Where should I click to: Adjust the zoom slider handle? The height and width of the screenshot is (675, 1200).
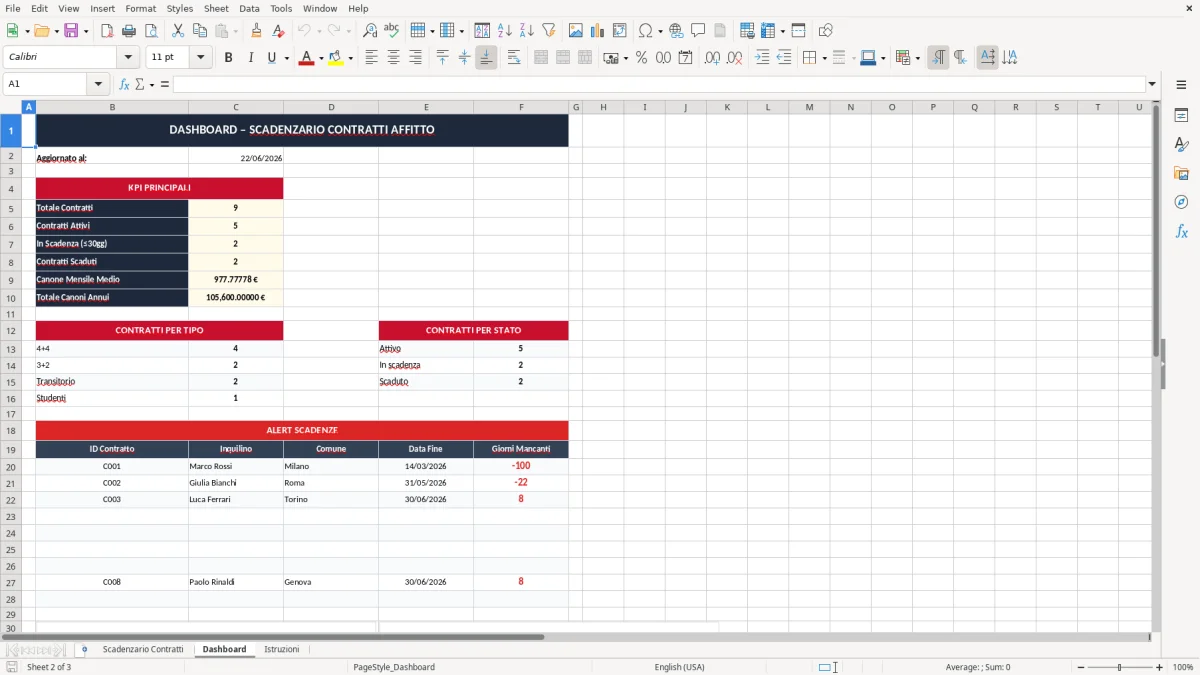pyautogui.click(x=1119, y=667)
